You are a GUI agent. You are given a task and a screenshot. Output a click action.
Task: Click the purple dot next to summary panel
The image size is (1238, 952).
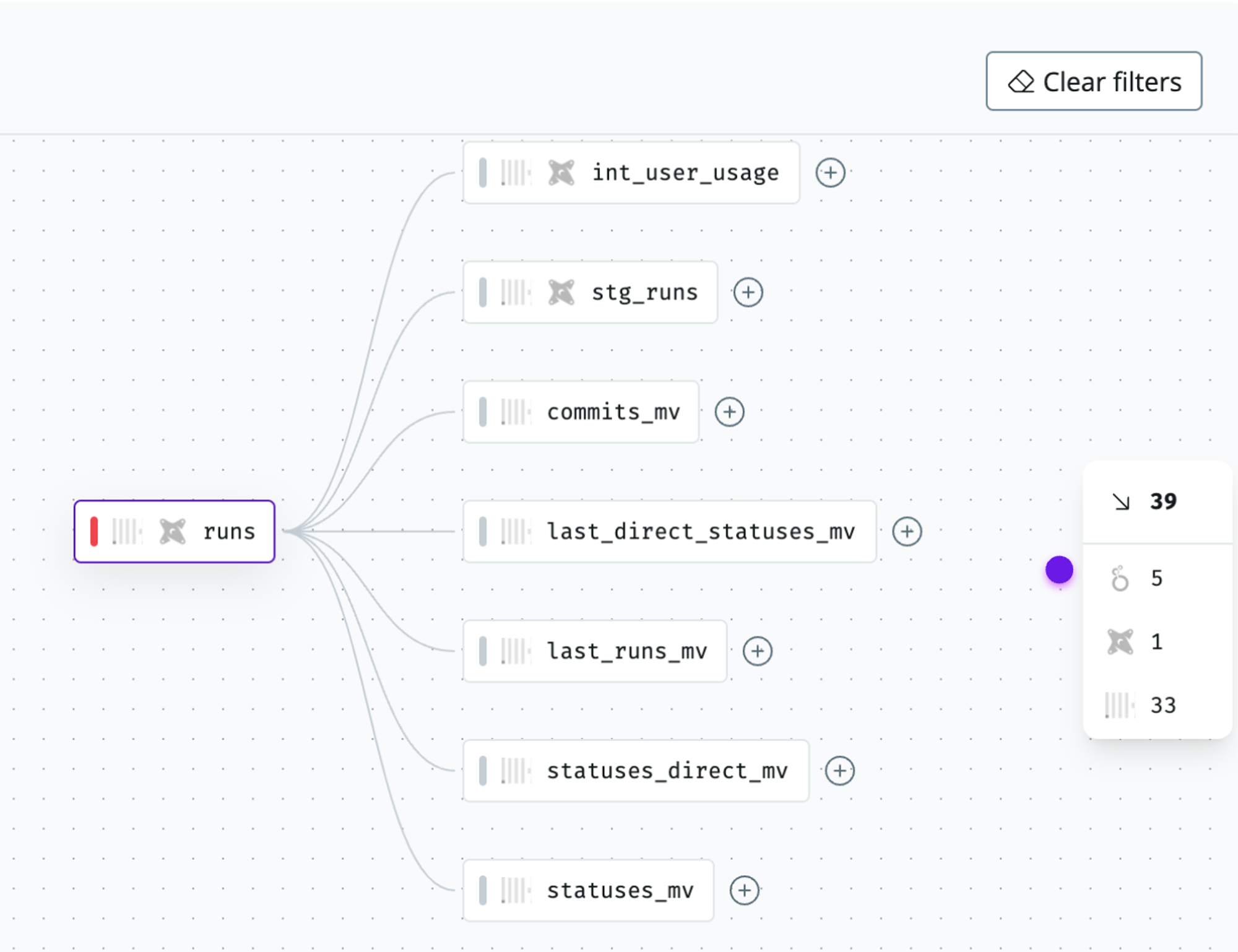tap(1059, 569)
